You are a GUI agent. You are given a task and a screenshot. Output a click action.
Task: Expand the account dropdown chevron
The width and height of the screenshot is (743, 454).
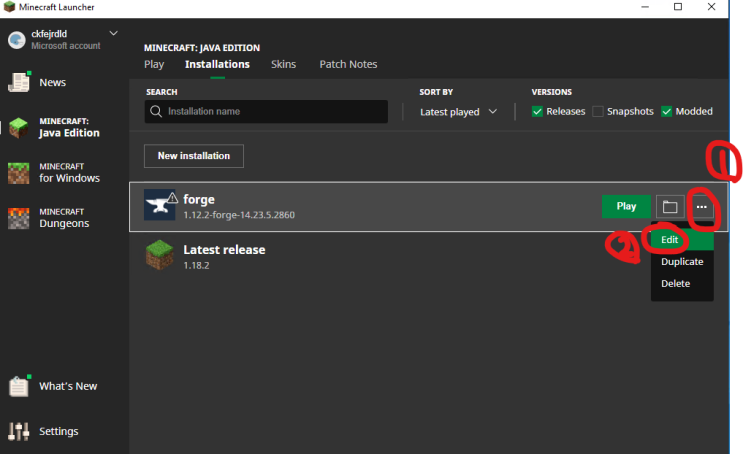coord(113,33)
